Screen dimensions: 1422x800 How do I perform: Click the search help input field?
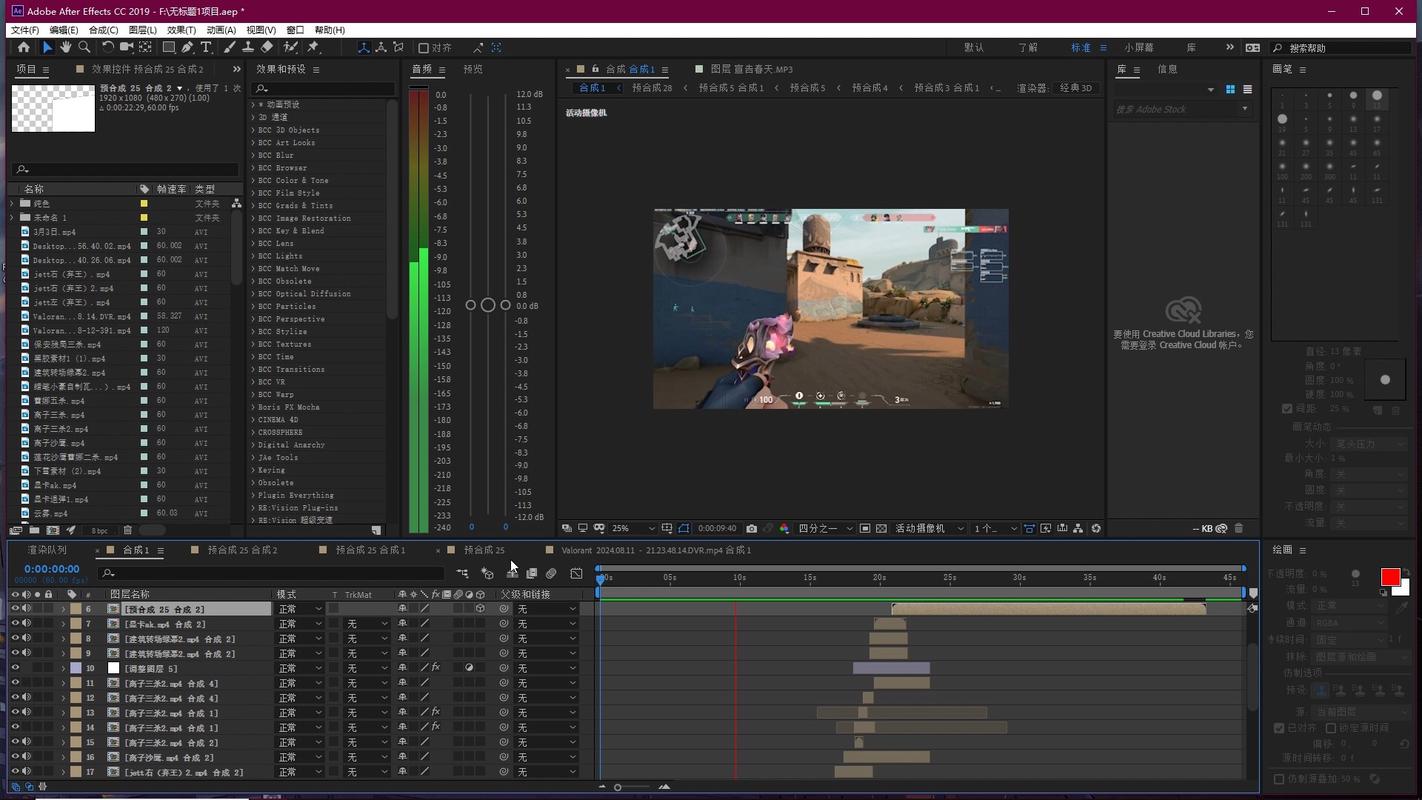(x=1343, y=48)
